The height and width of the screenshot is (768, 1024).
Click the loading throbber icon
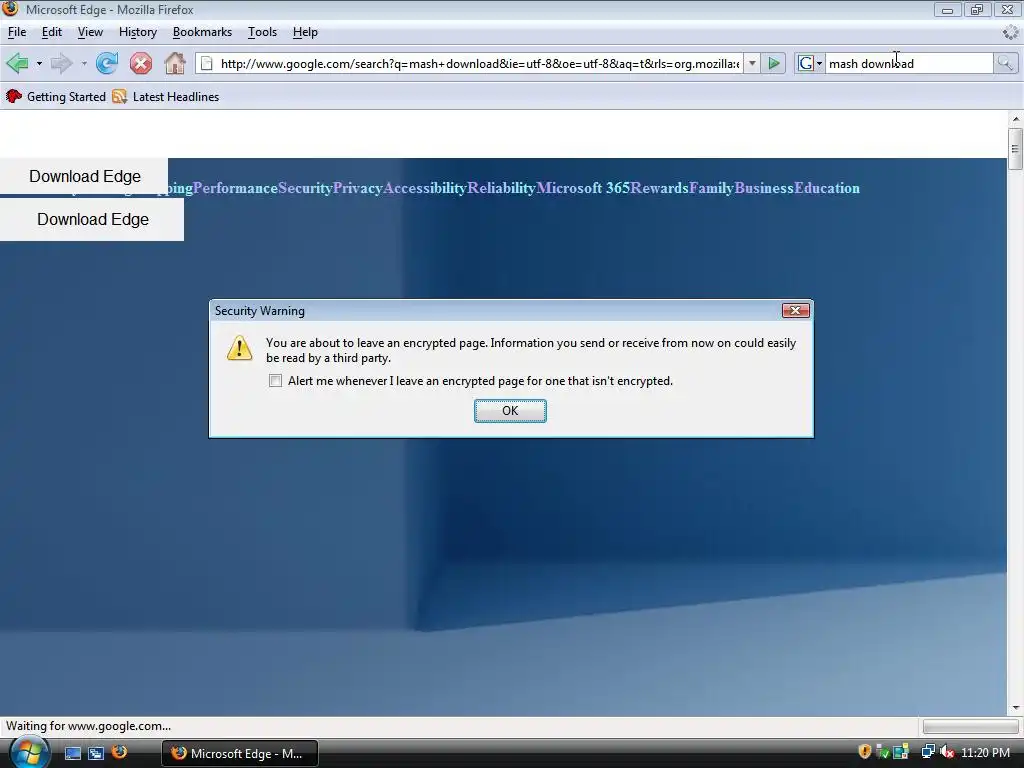(x=1010, y=32)
